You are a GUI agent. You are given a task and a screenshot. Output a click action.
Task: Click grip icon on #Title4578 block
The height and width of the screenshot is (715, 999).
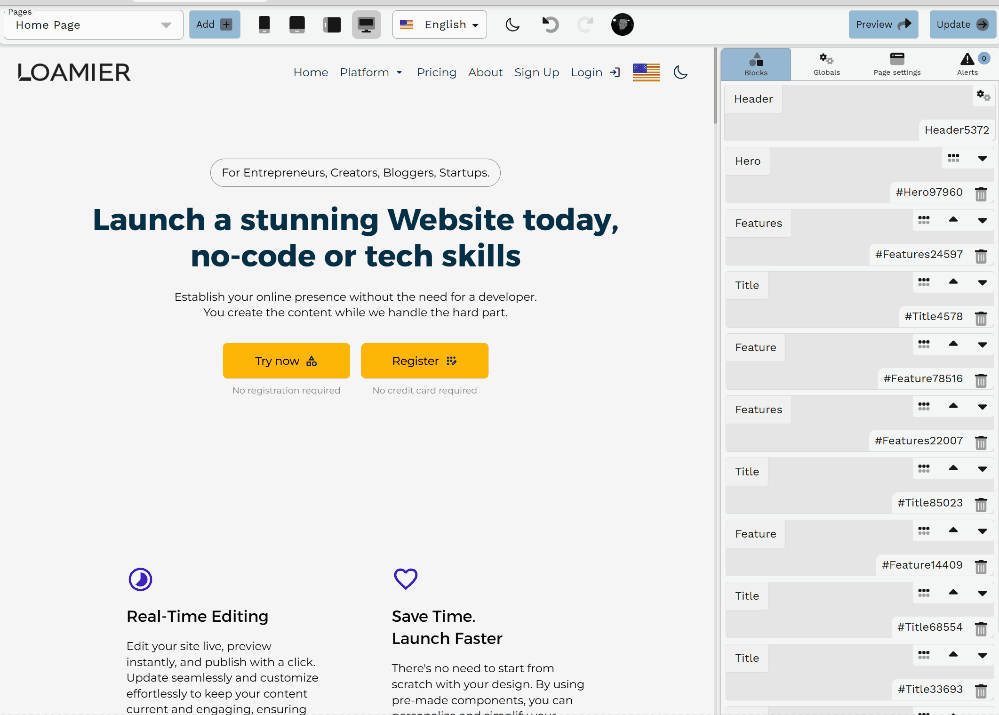point(924,282)
